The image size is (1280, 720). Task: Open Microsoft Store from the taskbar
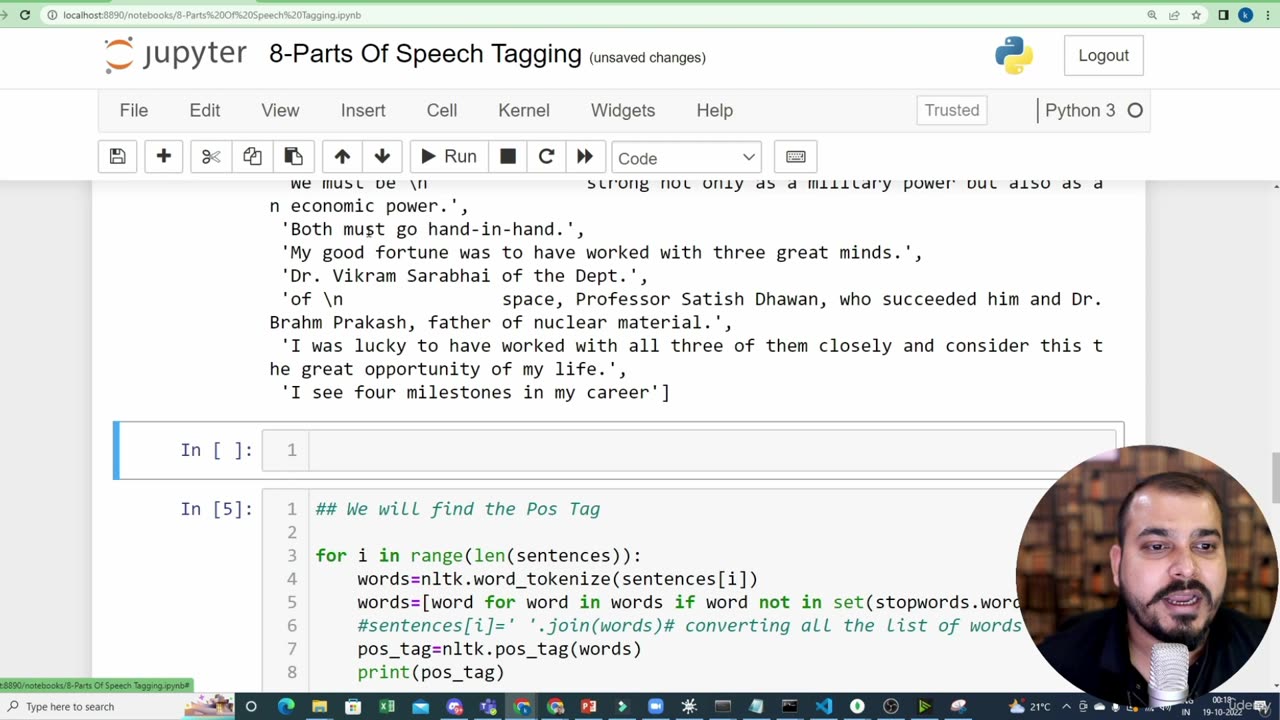coord(353,707)
